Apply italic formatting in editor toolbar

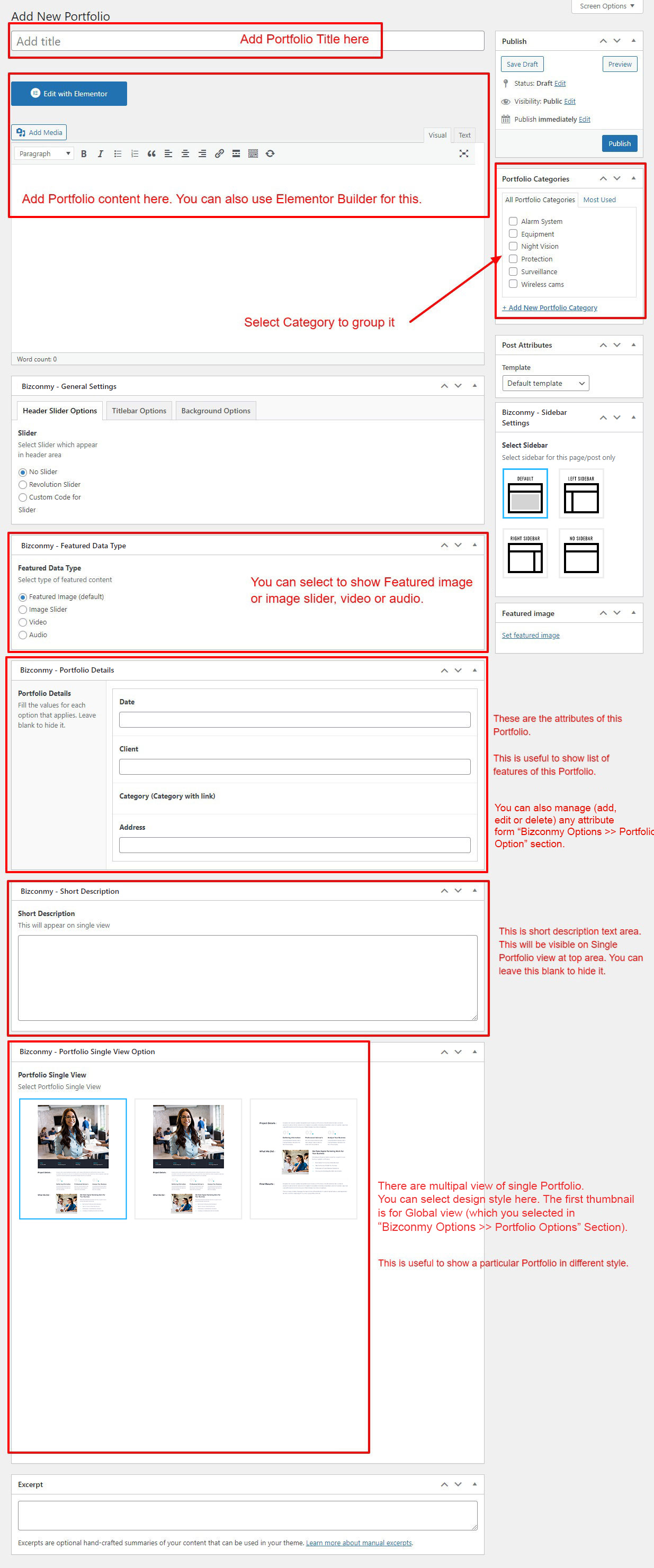tap(101, 154)
